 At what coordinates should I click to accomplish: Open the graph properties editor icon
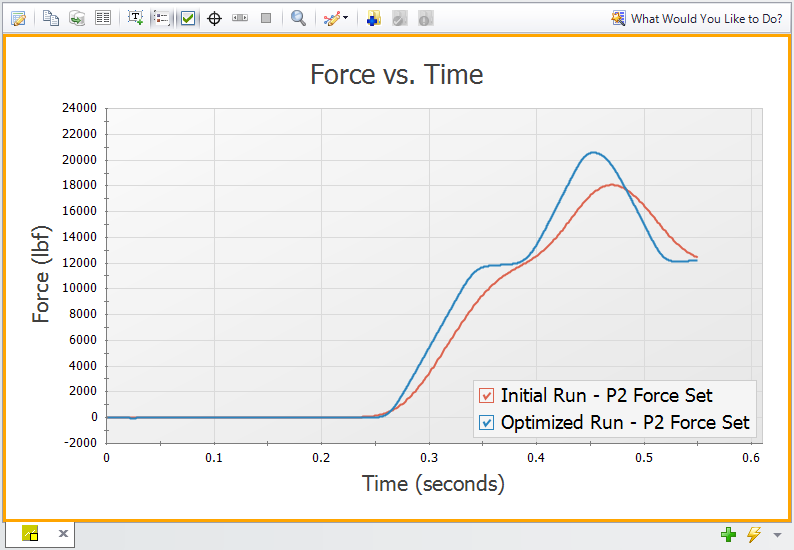(18, 19)
